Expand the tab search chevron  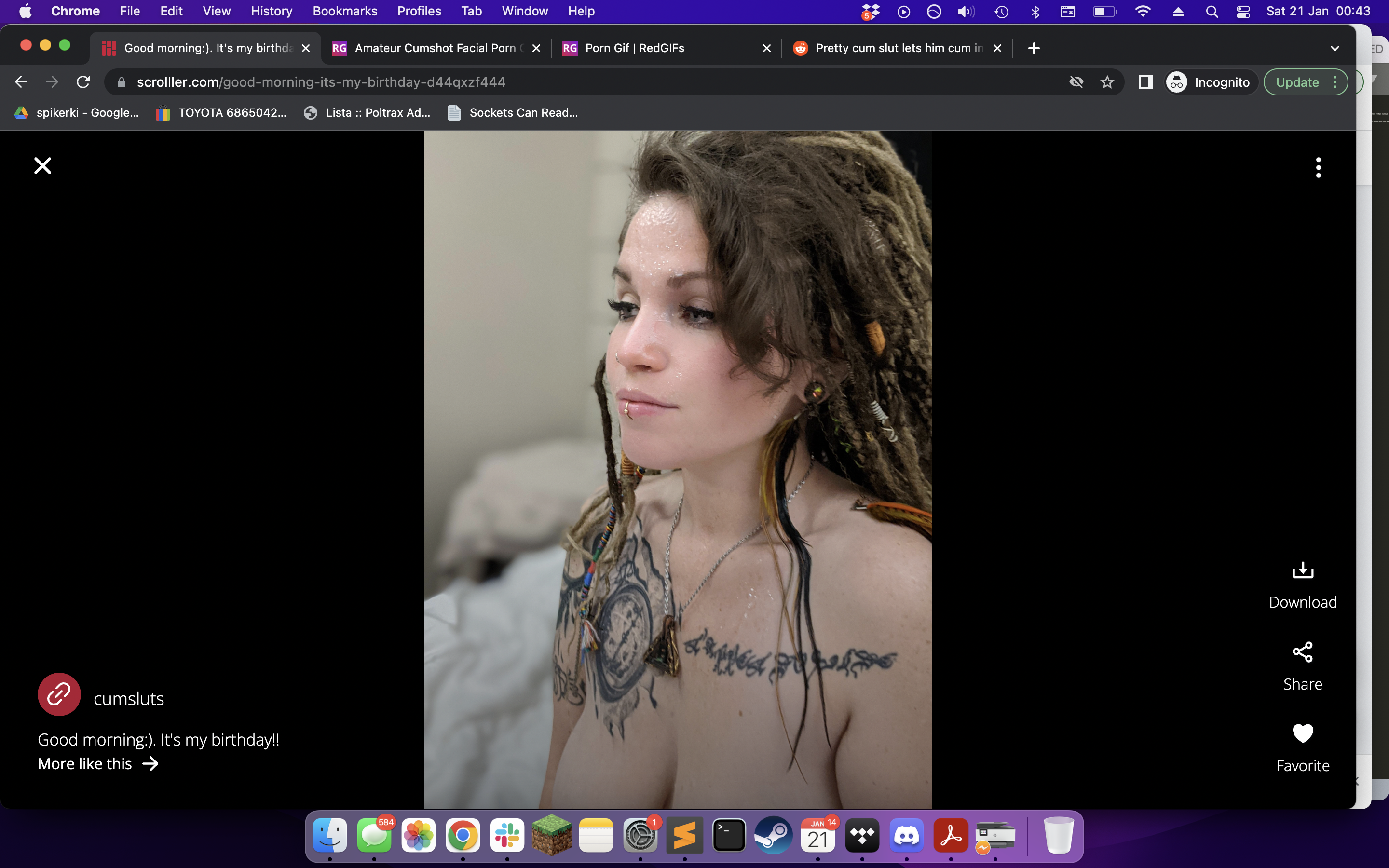[1335, 49]
